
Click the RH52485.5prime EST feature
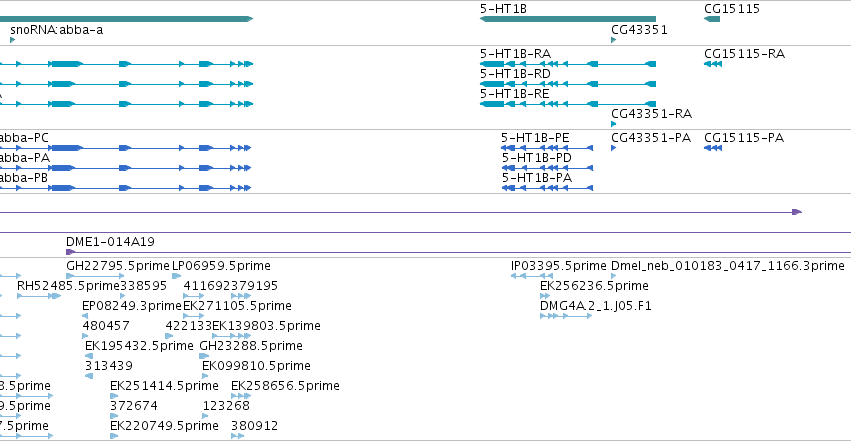(39, 296)
